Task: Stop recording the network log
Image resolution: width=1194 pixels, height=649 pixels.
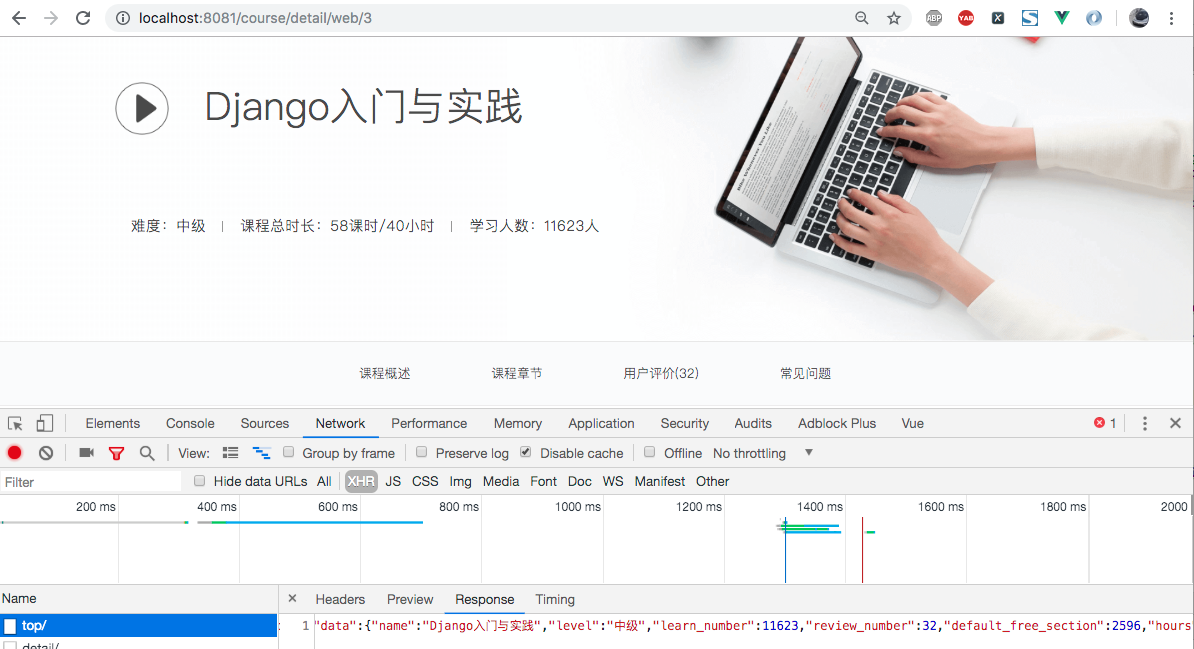Action: click(x=14, y=453)
